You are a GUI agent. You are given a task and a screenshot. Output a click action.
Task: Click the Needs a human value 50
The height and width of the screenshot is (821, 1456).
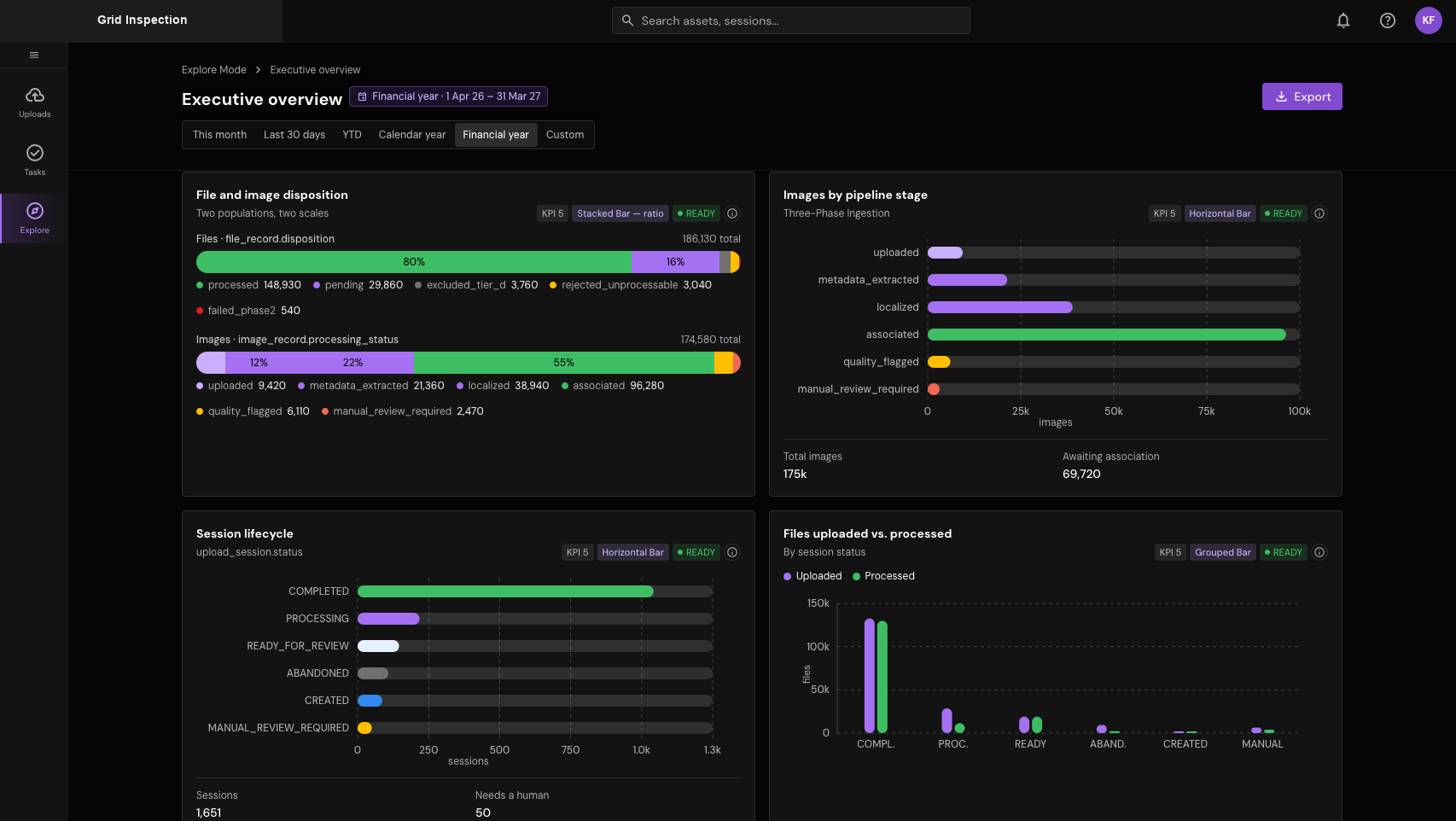pyautogui.click(x=483, y=813)
